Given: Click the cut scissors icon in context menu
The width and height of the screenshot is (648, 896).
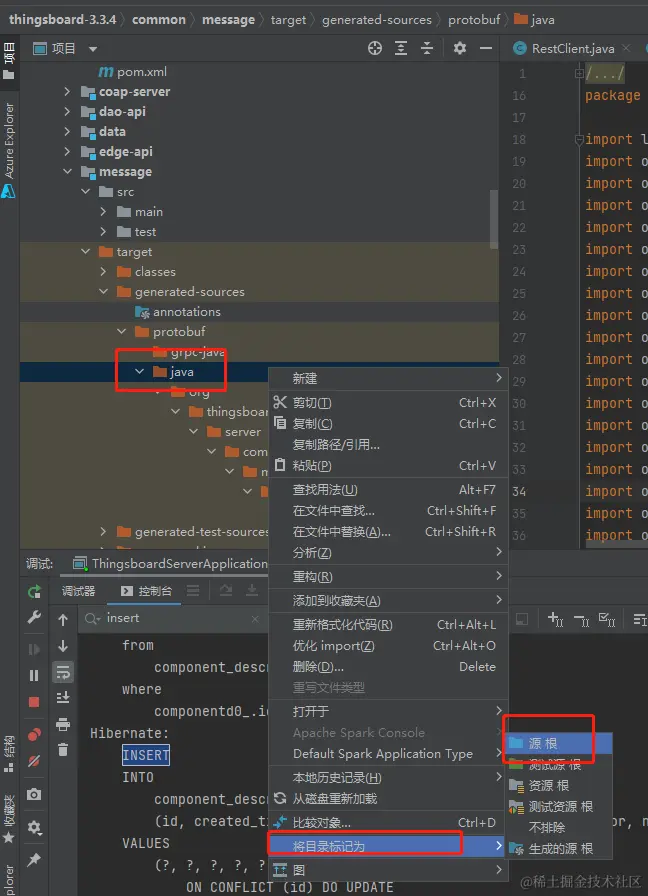Looking at the screenshot, I should (x=280, y=402).
